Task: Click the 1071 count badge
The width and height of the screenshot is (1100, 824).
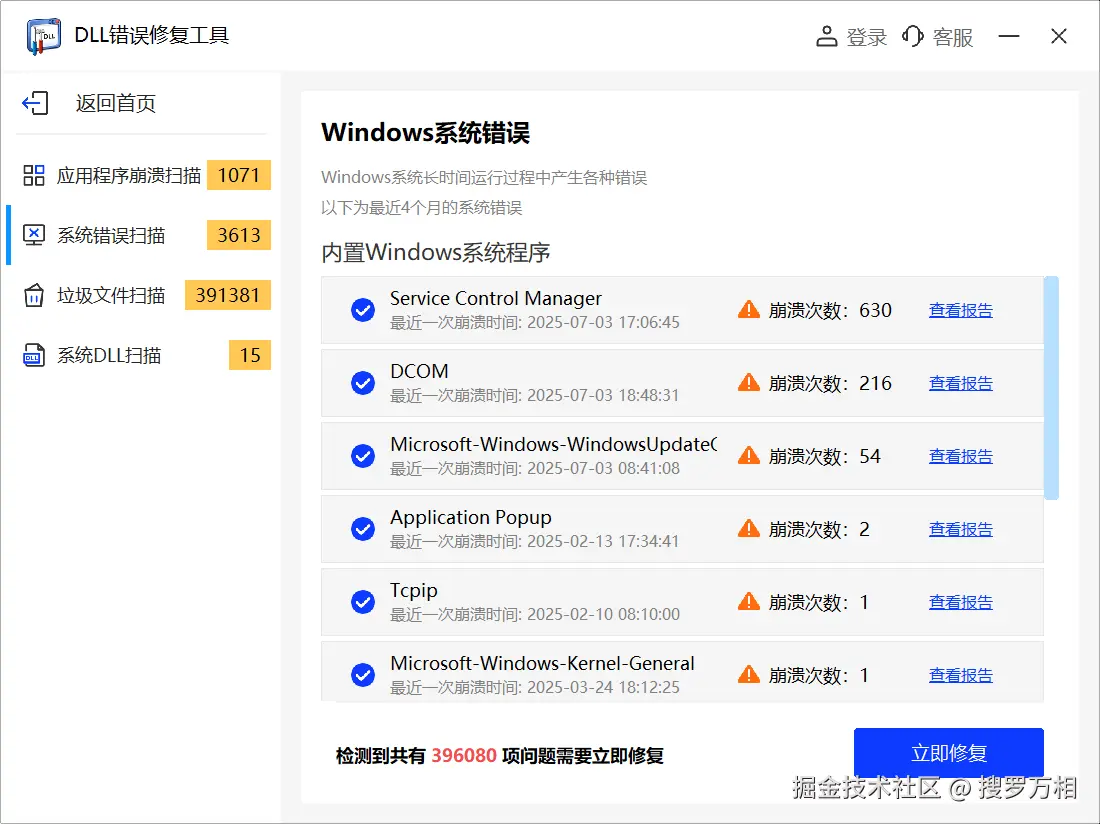Action: click(x=239, y=175)
